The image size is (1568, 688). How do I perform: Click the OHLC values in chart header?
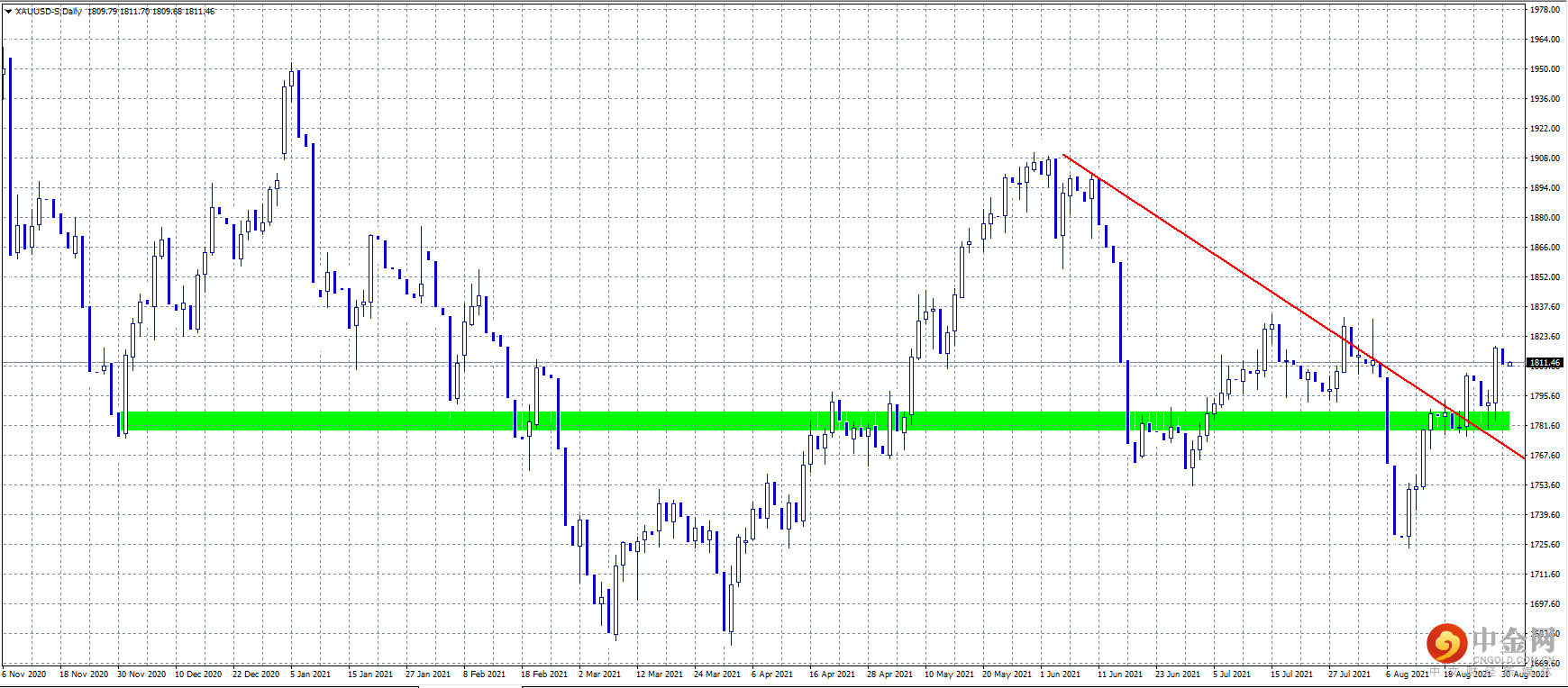151,12
